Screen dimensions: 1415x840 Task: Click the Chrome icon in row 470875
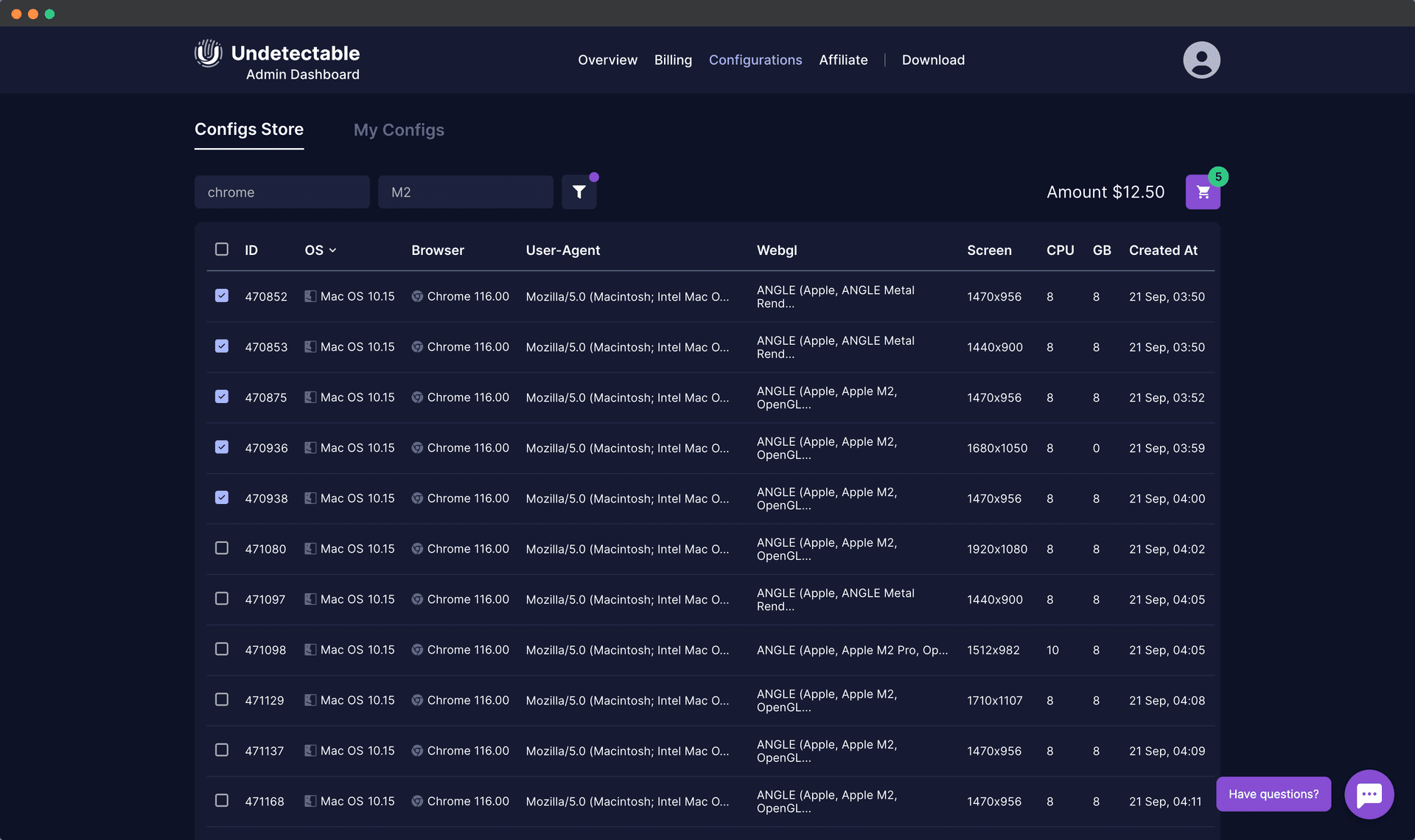(x=417, y=397)
